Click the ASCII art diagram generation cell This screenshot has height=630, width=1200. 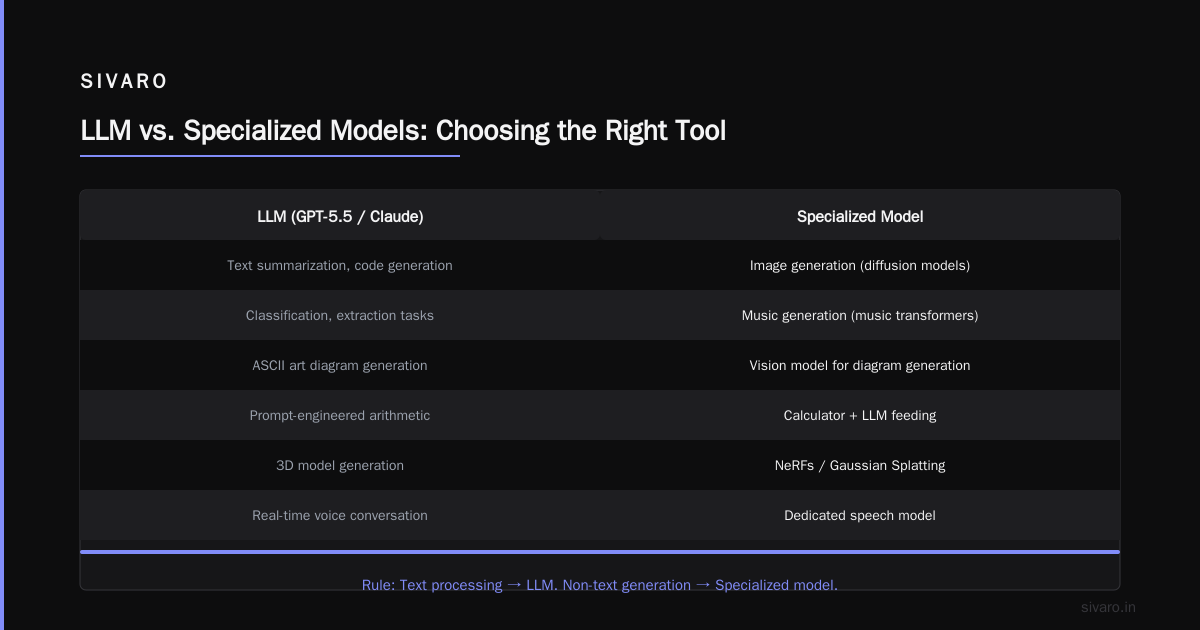click(x=340, y=365)
